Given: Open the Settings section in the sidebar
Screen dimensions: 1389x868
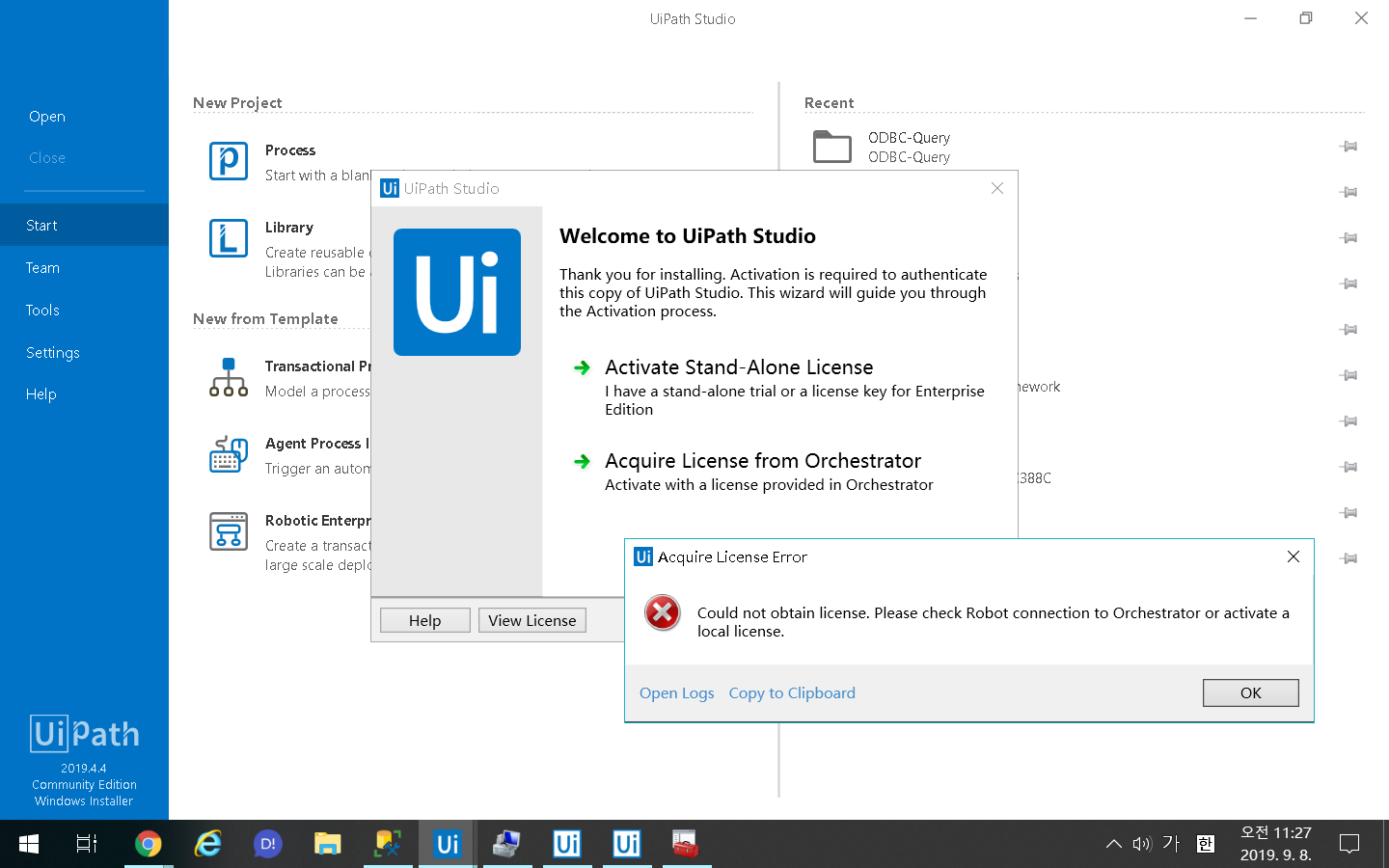Looking at the screenshot, I should 52,352.
